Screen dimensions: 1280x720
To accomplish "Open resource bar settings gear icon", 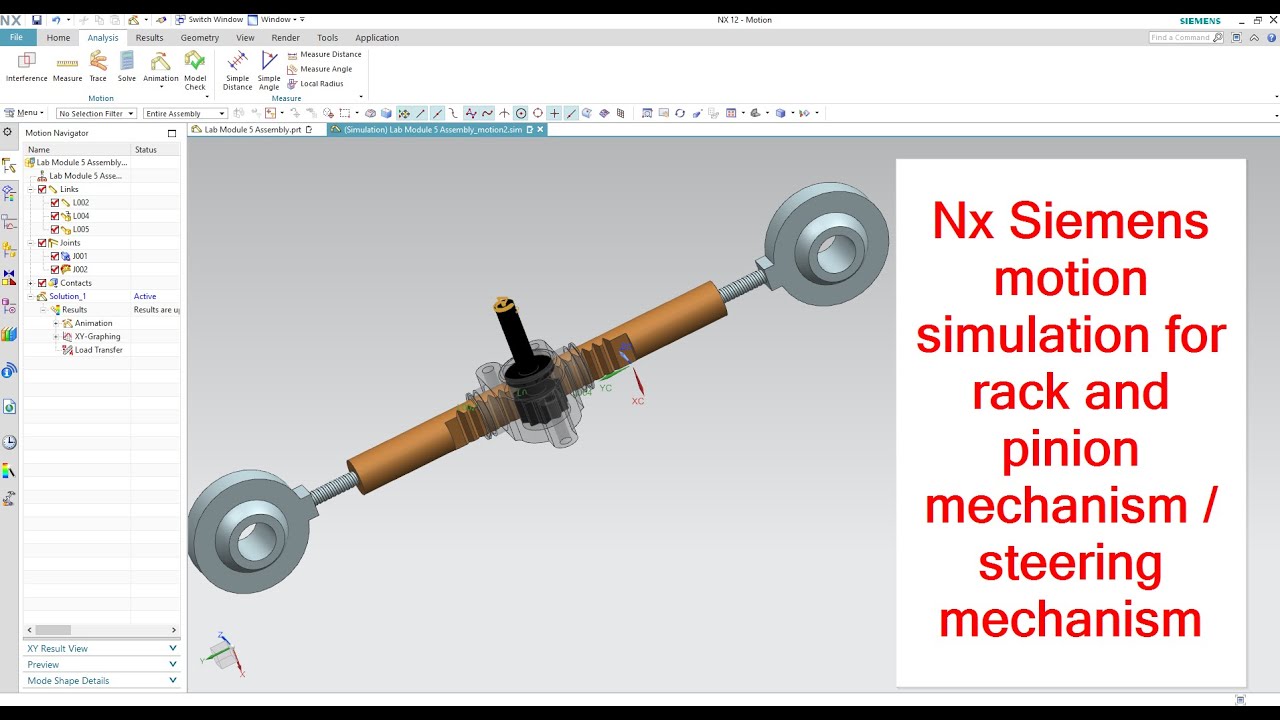I will point(9,132).
